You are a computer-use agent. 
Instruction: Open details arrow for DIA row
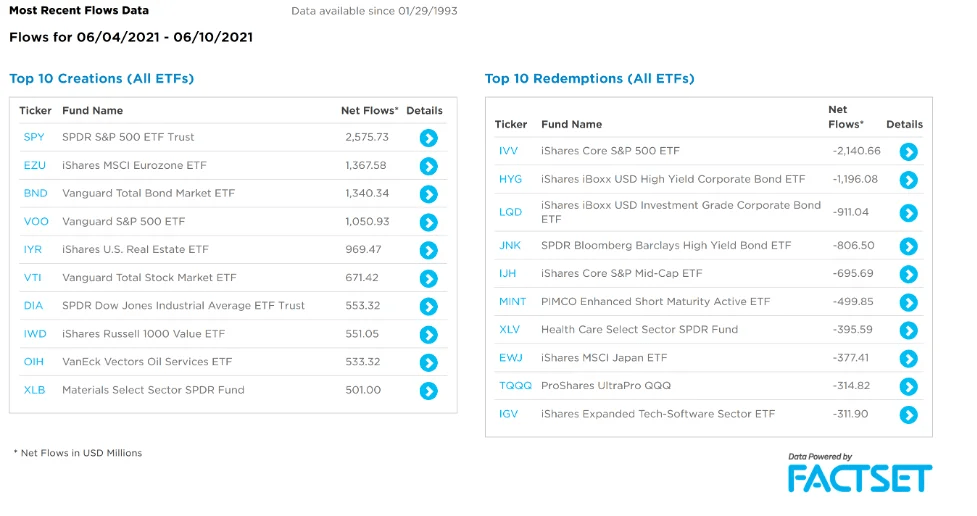tap(429, 306)
